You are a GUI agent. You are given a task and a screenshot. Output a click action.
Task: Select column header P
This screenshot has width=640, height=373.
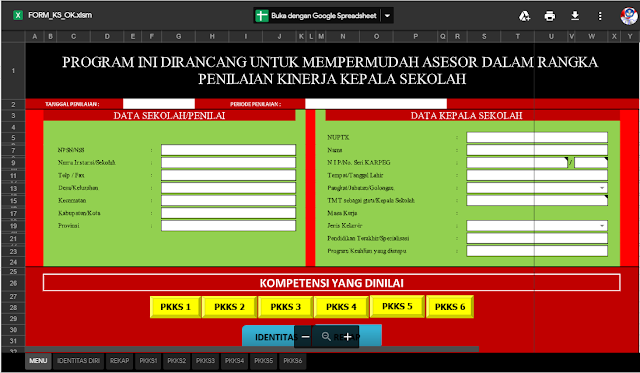click(x=415, y=36)
